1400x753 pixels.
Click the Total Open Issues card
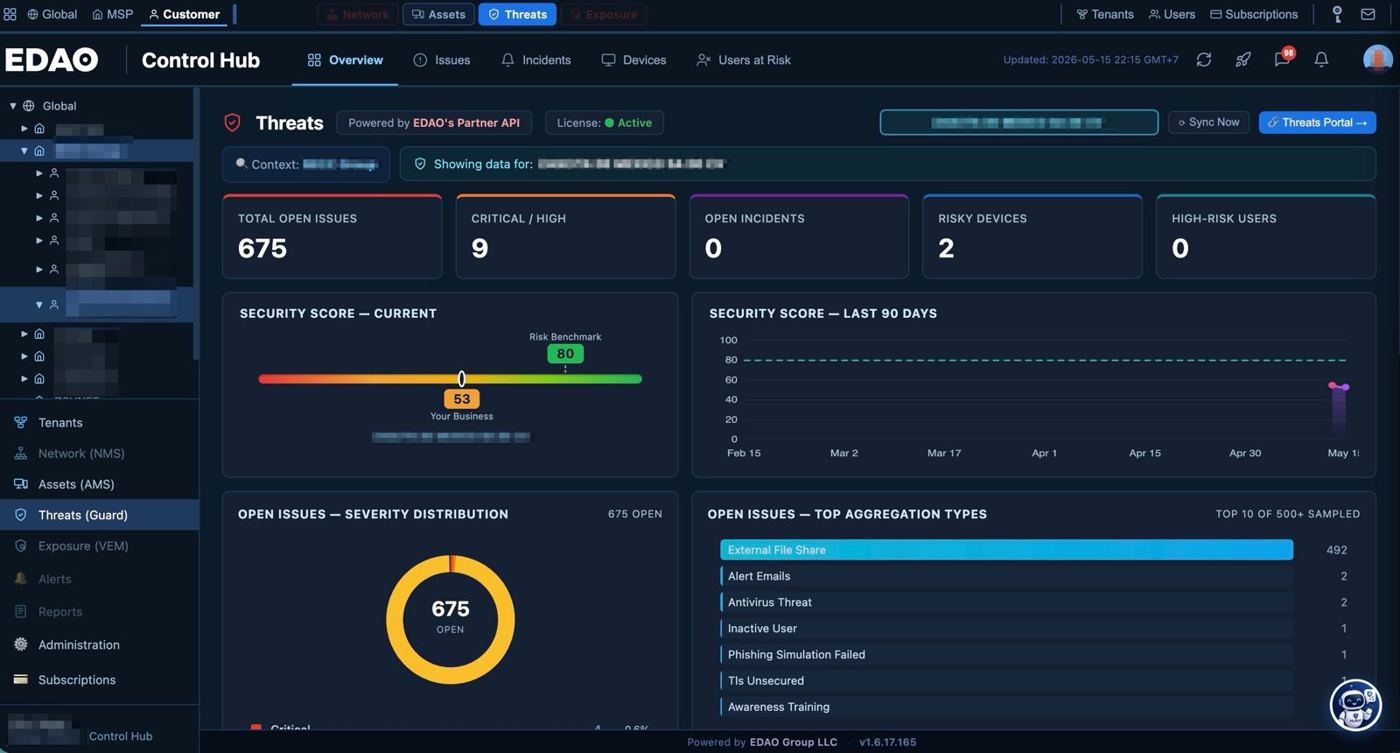click(x=332, y=236)
